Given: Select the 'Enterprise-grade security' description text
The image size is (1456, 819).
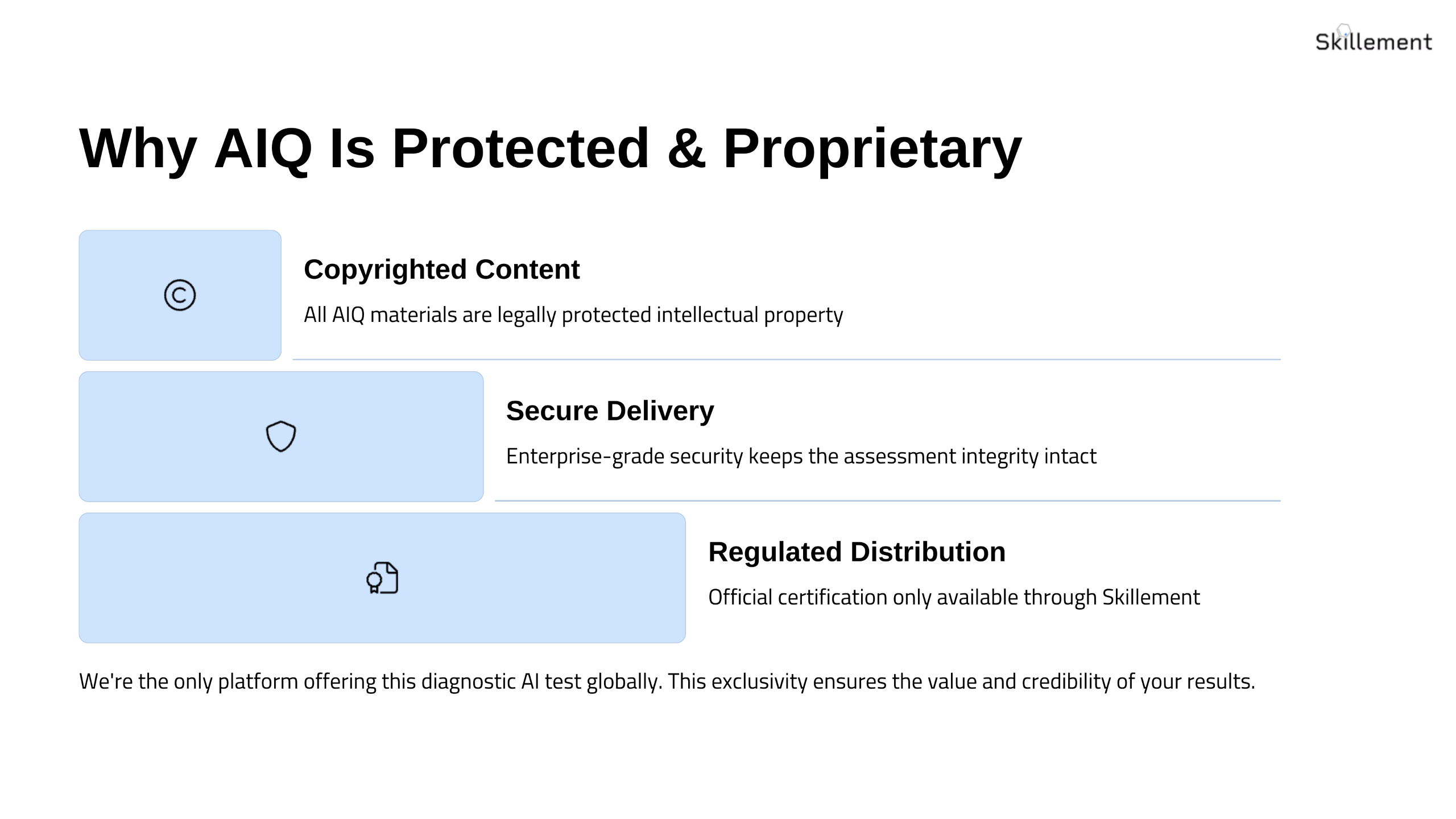Looking at the screenshot, I should pos(801,456).
